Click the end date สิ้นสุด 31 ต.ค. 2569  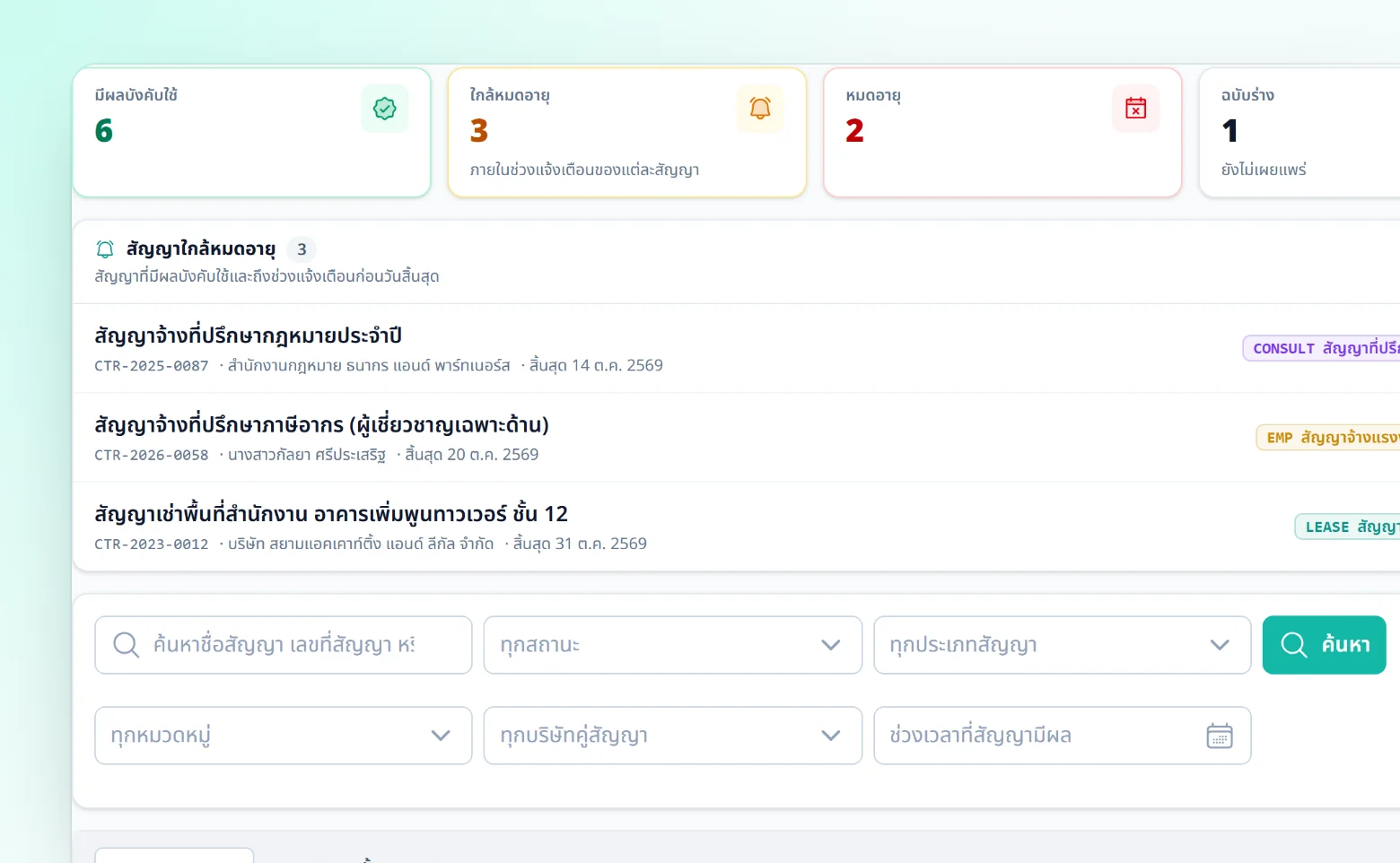pos(580,545)
